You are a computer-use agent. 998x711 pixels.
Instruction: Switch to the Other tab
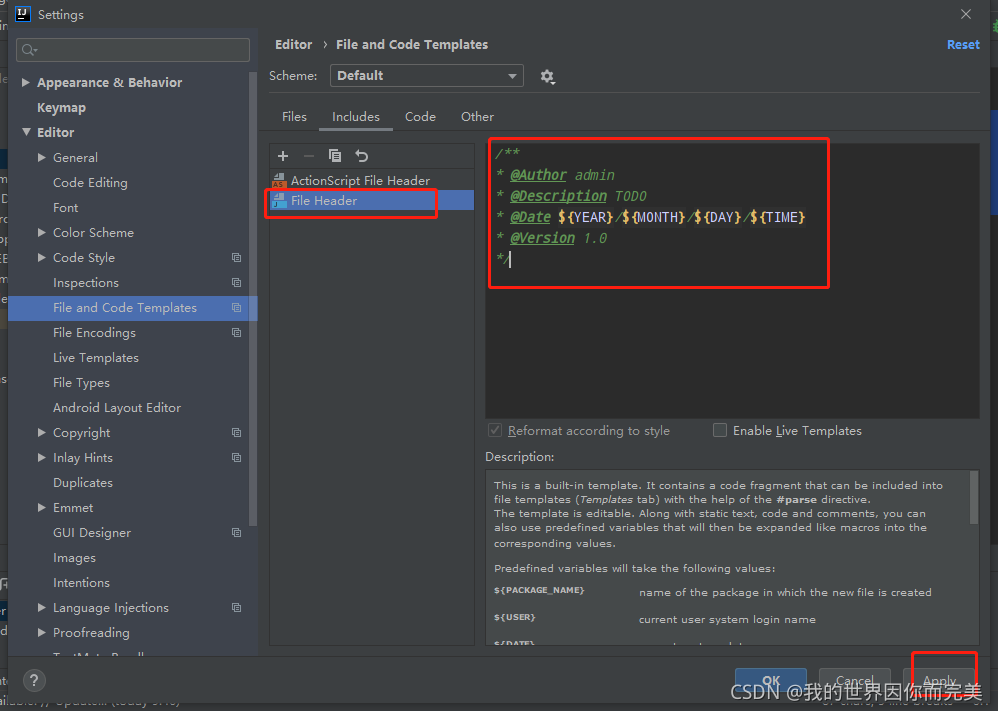477,116
